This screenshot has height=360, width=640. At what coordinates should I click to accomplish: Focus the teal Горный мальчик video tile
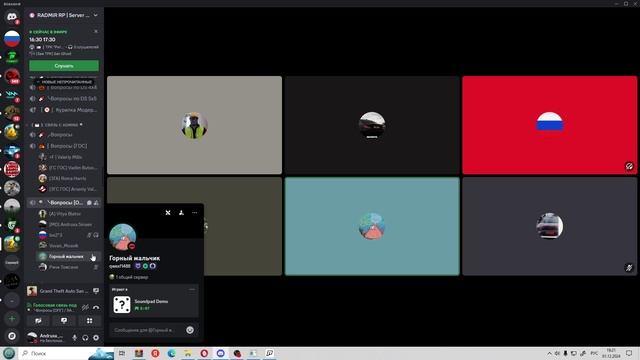[x=372, y=226]
